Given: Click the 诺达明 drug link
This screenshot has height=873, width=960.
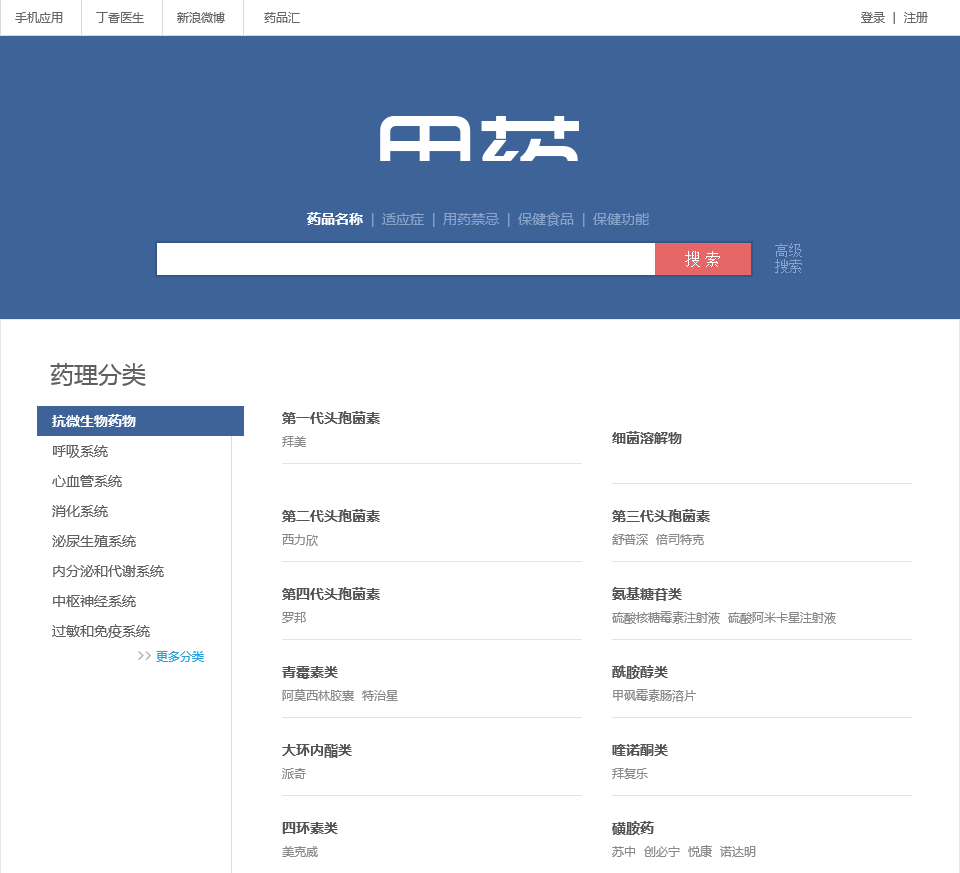Looking at the screenshot, I should click(738, 852).
